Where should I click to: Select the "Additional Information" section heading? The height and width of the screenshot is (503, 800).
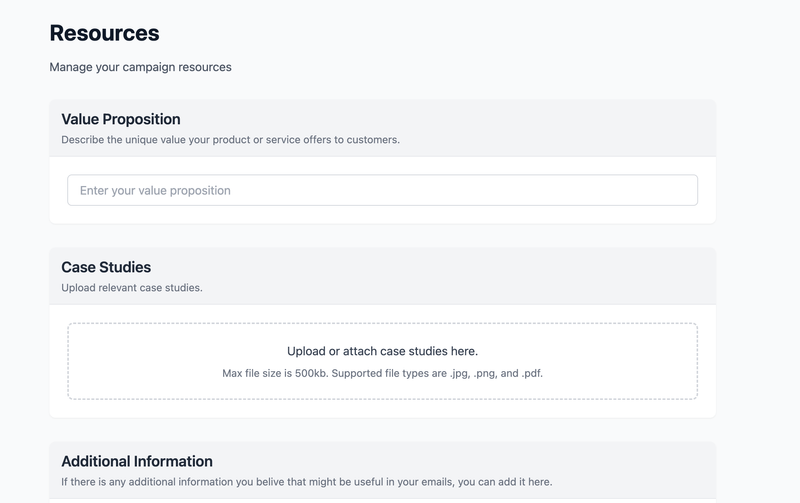tap(137, 461)
